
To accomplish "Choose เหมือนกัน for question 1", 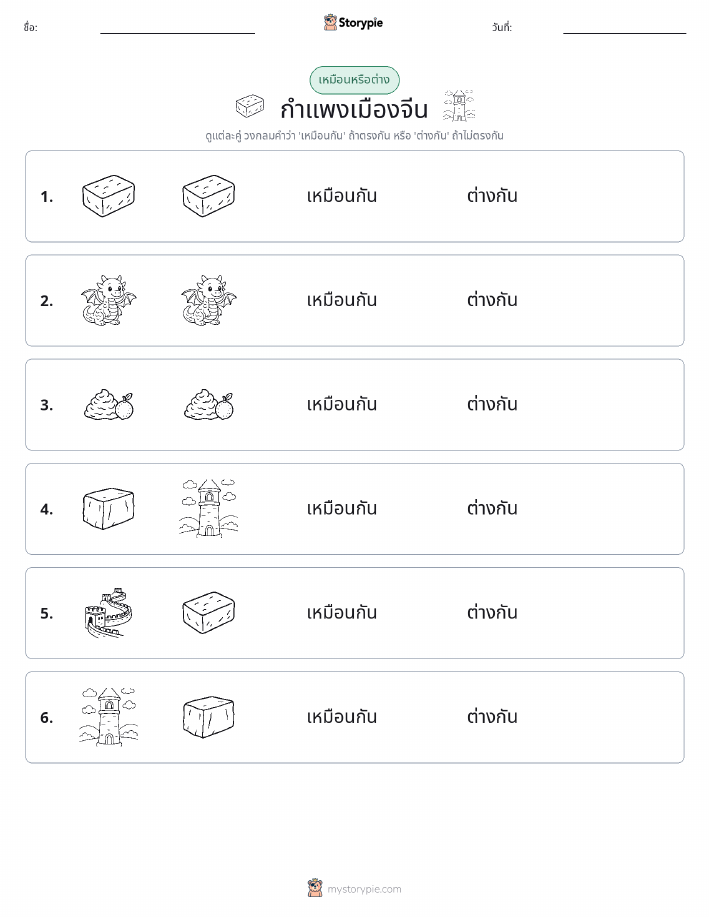I will [x=342, y=196].
